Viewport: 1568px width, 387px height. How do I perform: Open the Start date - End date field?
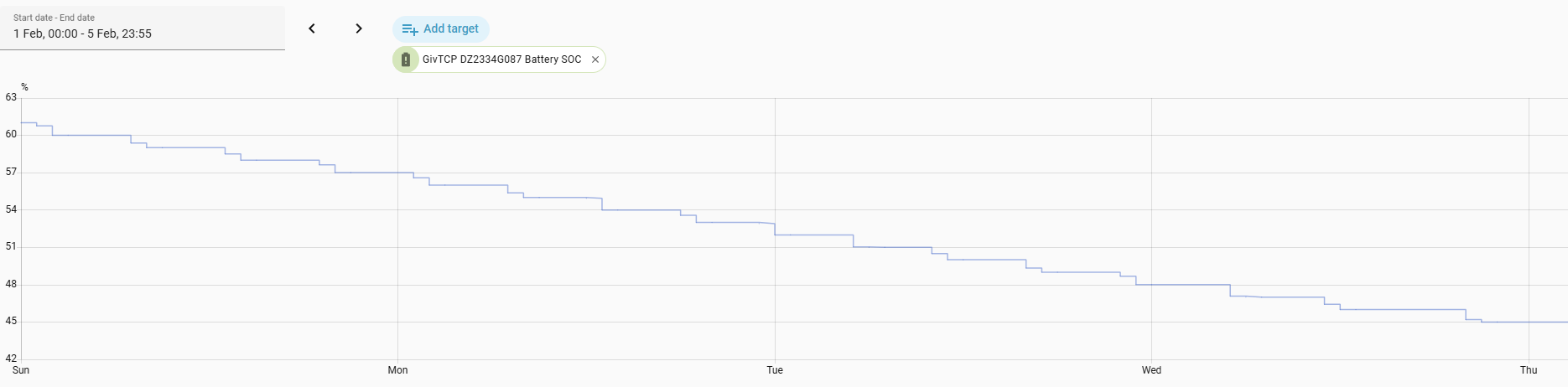[143, 28]
